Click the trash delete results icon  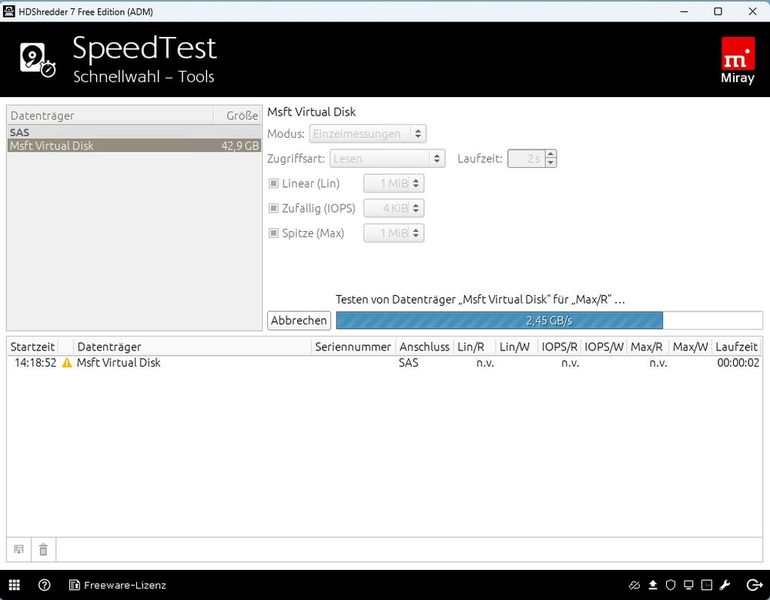tap(43, 549)
